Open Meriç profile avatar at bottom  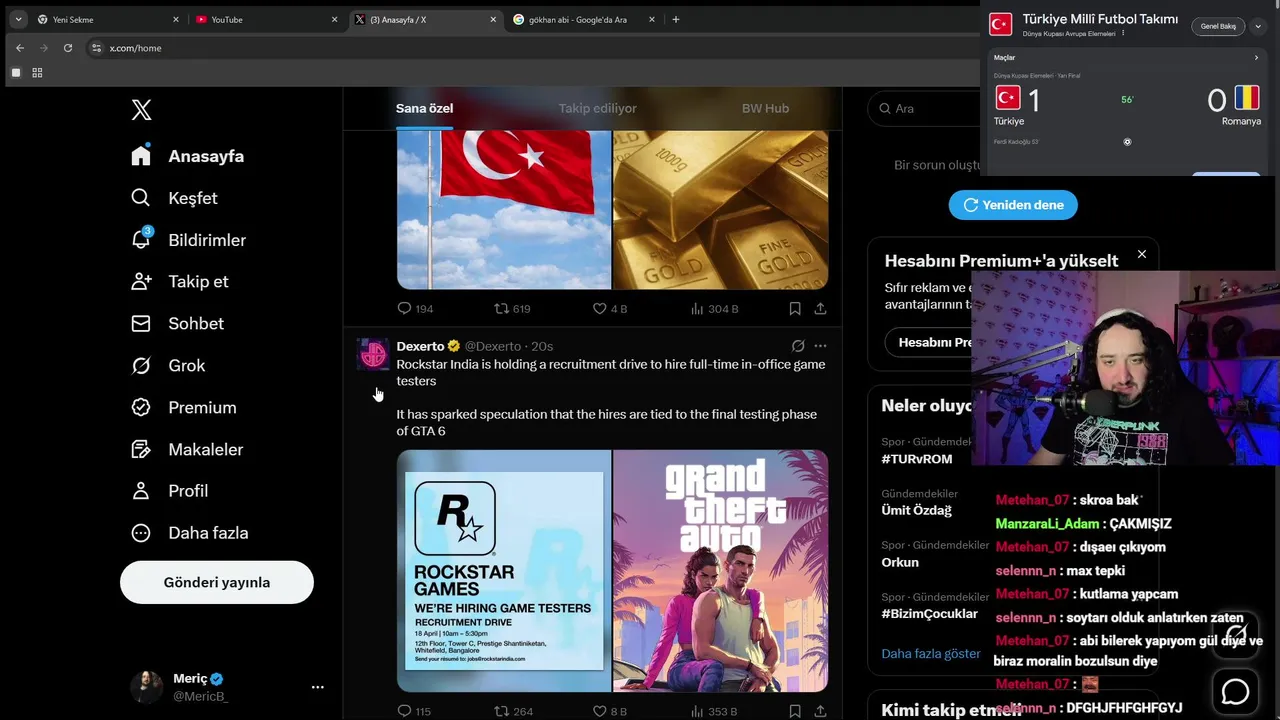click(x=146, y=687)
